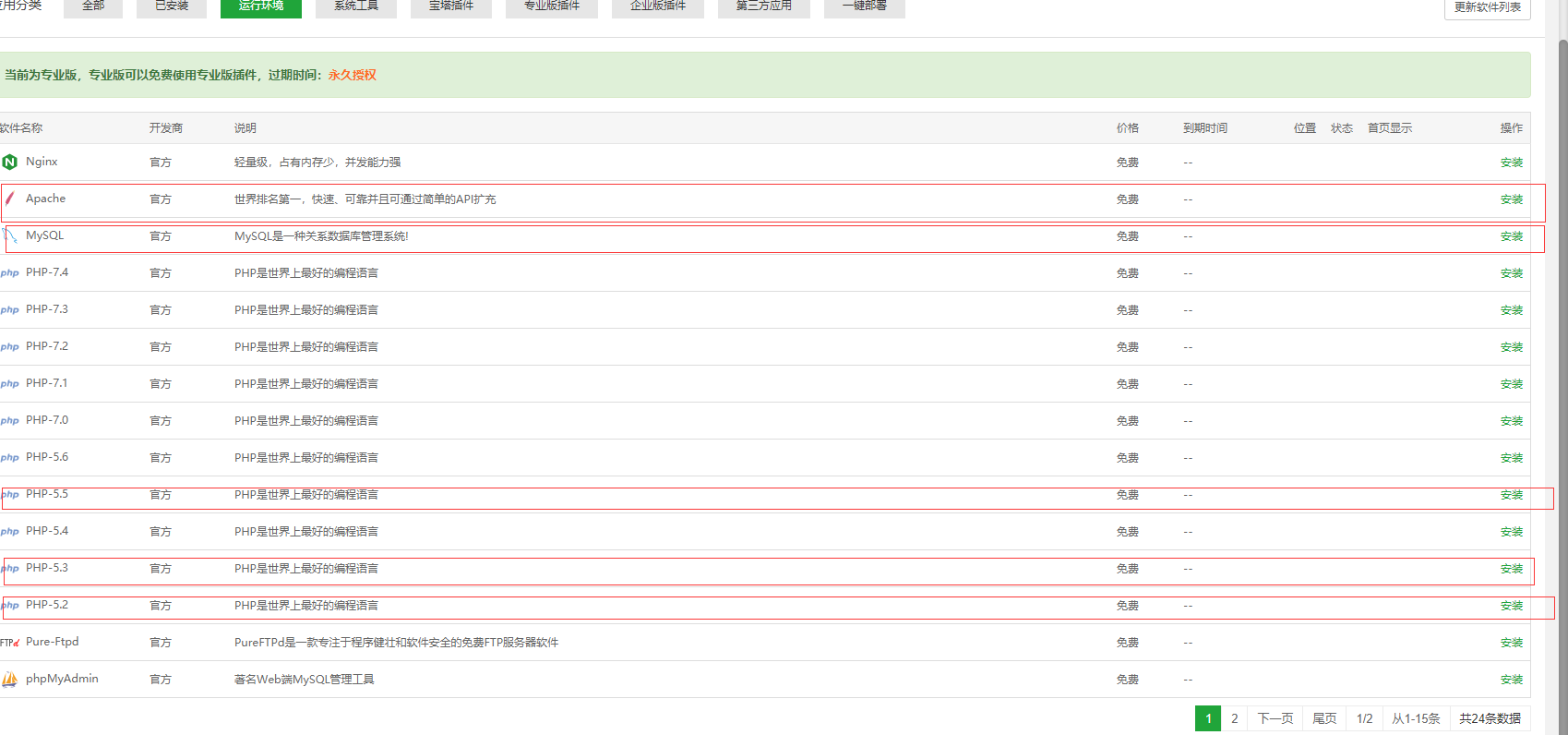Click the PHP-7.4 php icon
This screenshot has height=735, width=1568.
pos(9,273)
